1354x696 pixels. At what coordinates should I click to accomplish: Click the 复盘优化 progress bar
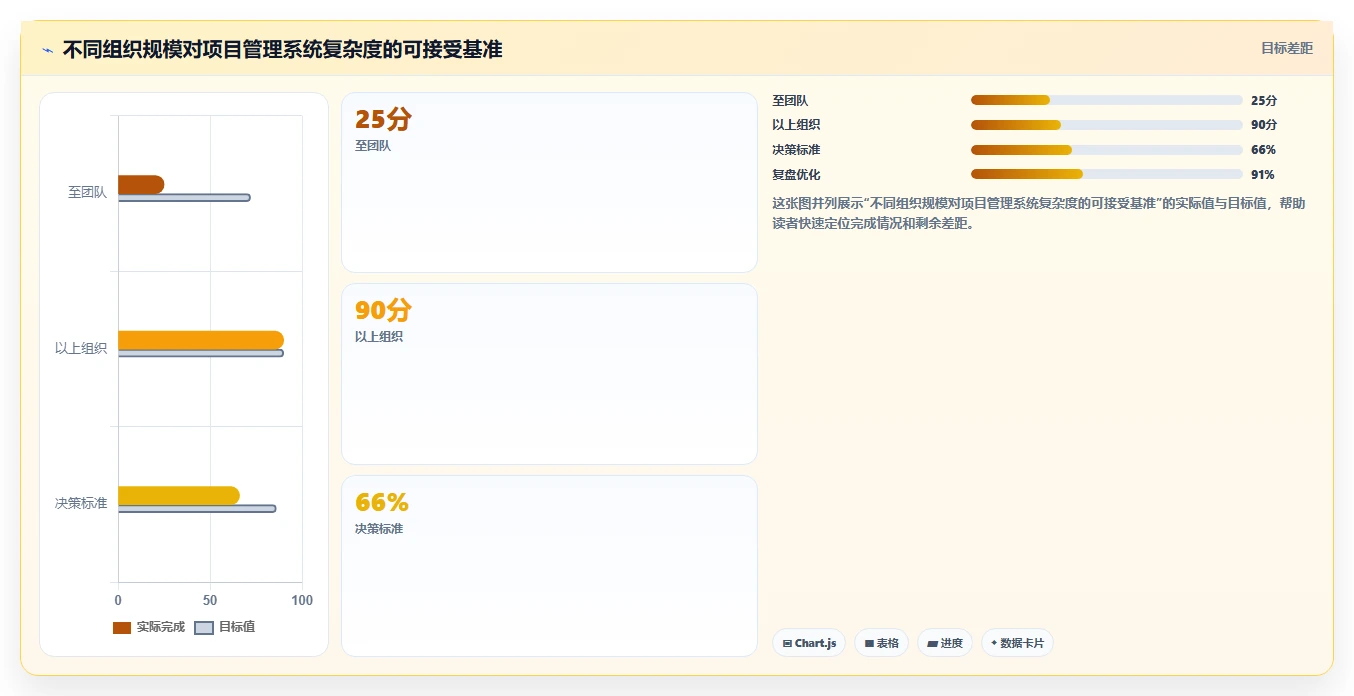1106,174
